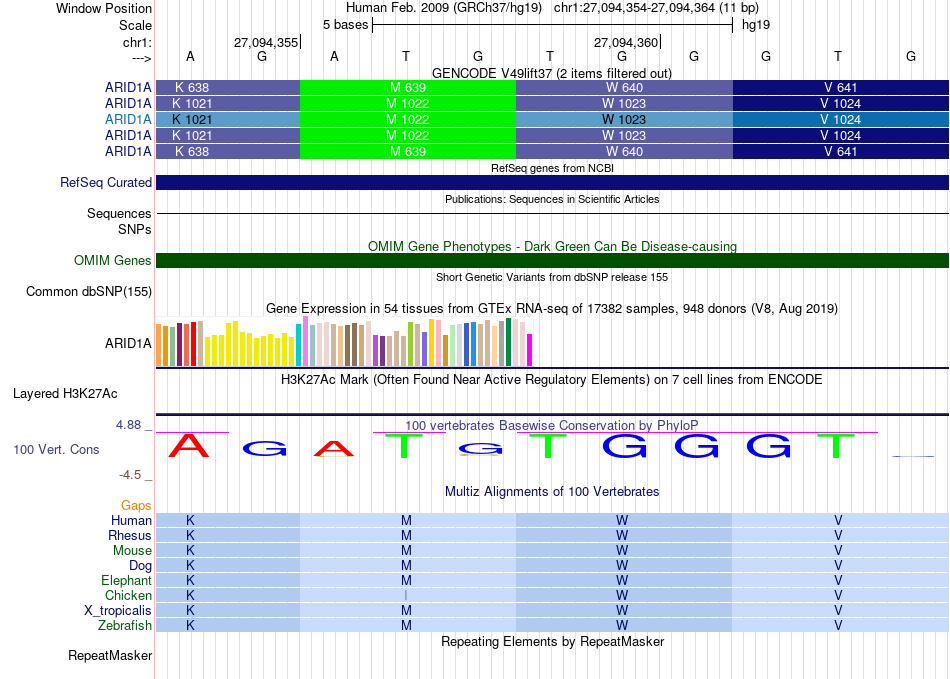Click the dark green OMIM Genes bar

coord(552,260)
